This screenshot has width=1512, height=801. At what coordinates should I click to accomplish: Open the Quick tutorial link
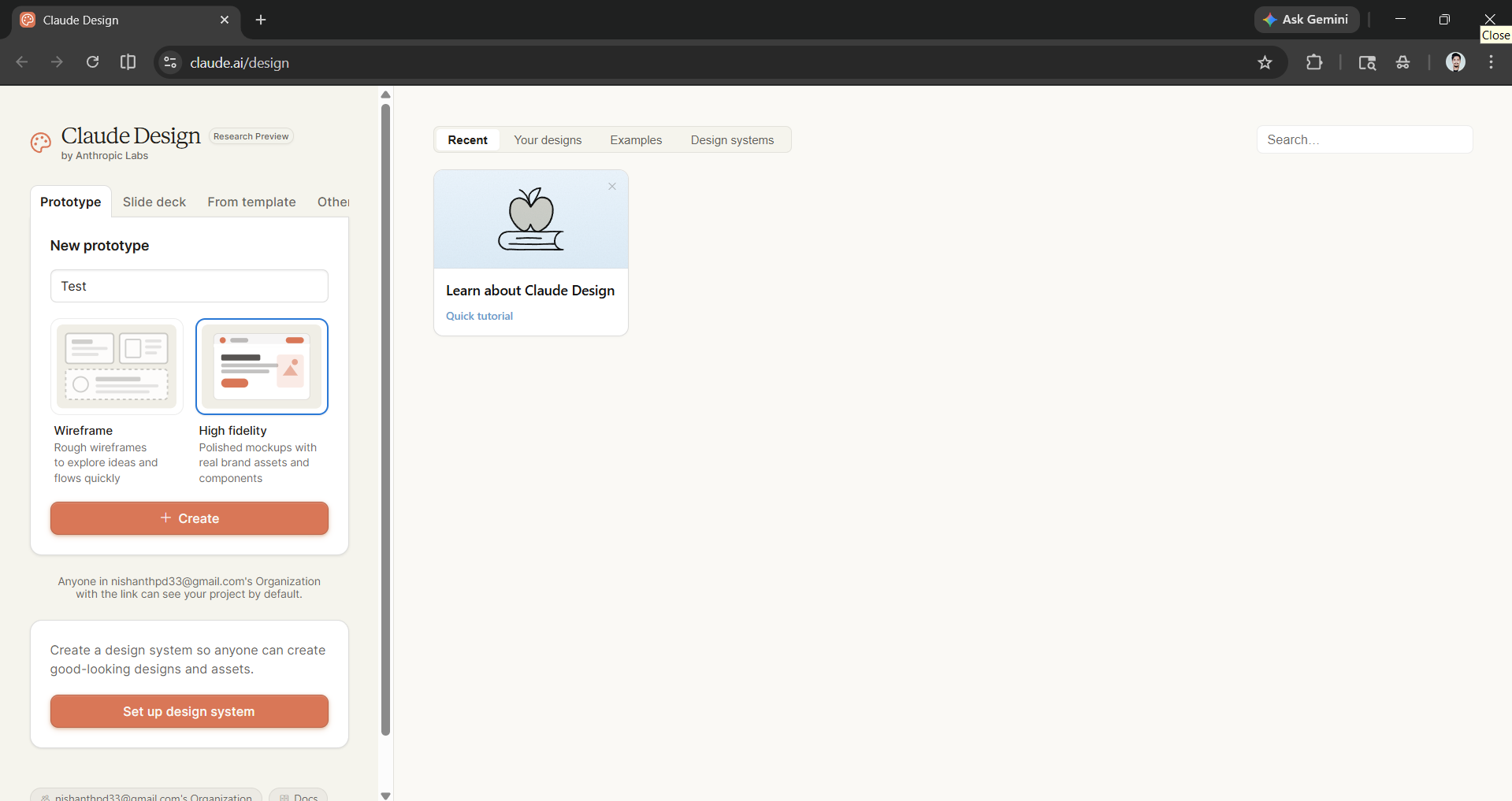(x=479, y=316)
